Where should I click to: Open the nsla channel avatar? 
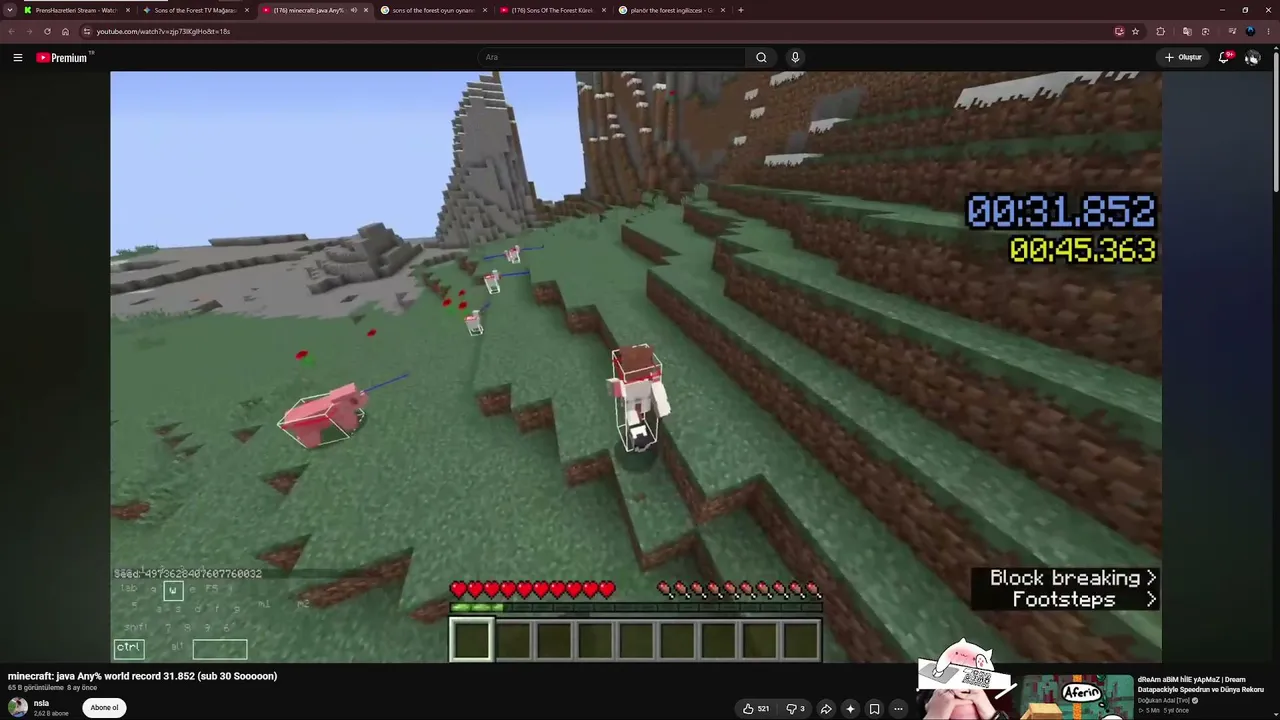(18, 707)
